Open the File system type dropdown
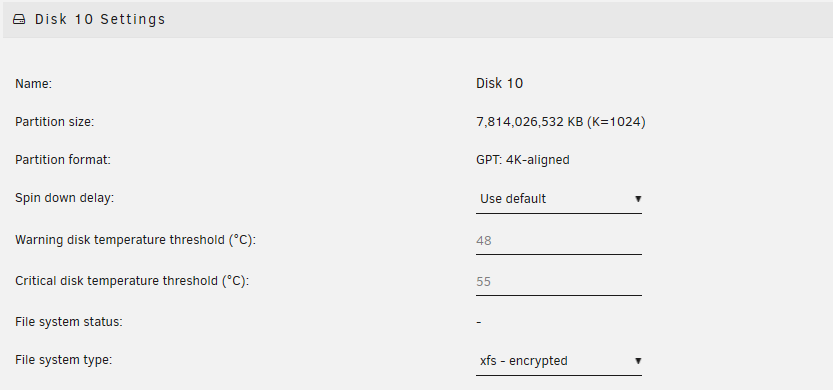 pos(559,361)
